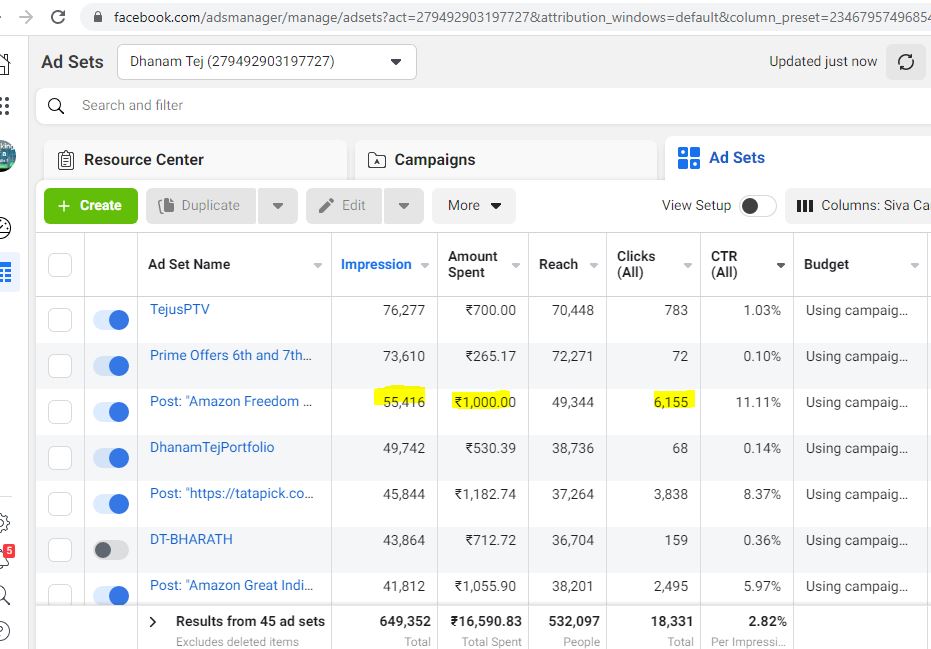Image resolution: width=931 pixels, height=649 pixels.
Task: Open the Post: "Amazon Great Indi link
Action: click(231, 585)
